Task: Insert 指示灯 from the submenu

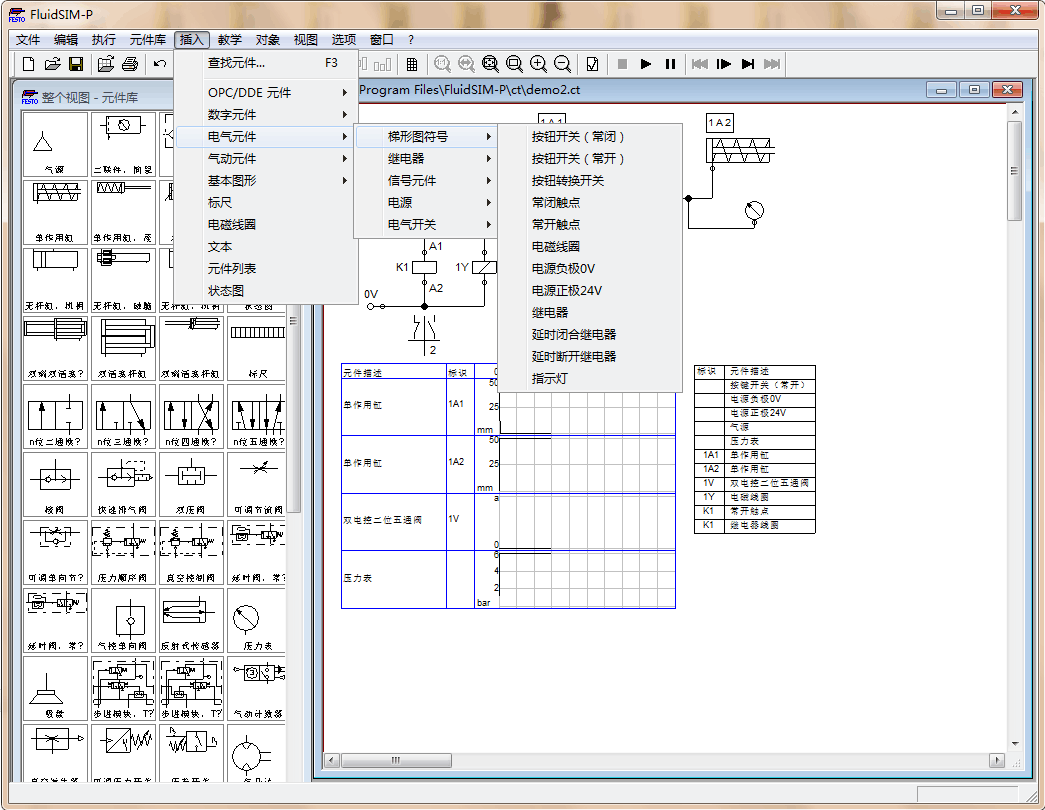Action: coord(590,379)
